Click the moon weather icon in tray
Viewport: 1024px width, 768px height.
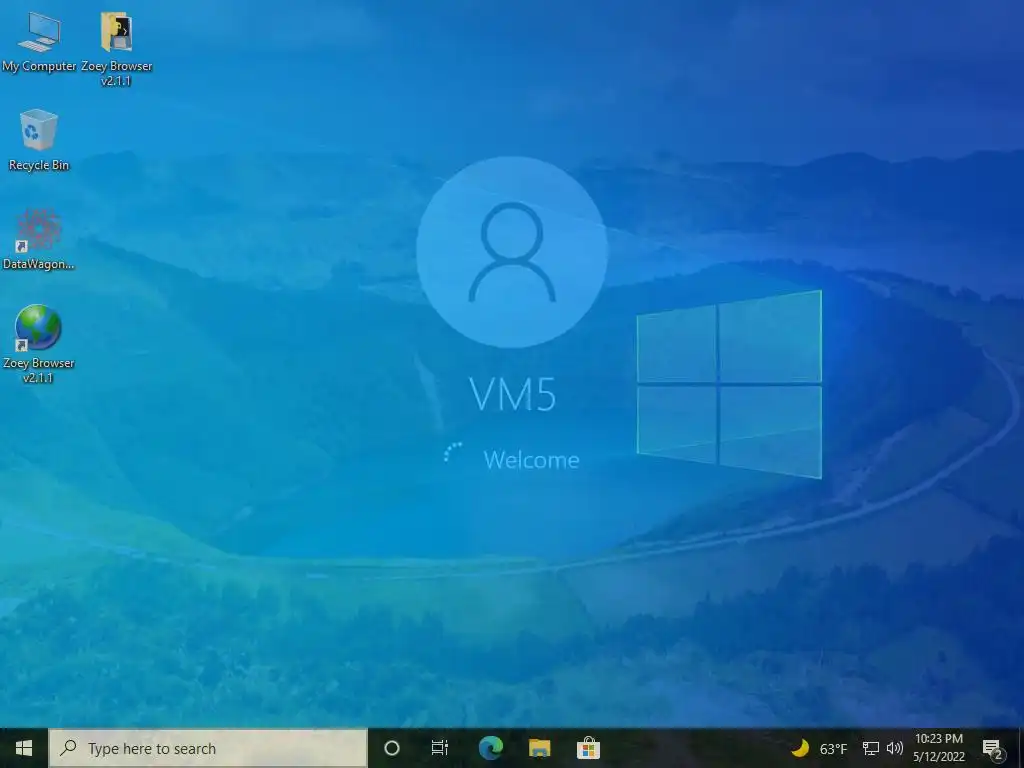(800, 748)
